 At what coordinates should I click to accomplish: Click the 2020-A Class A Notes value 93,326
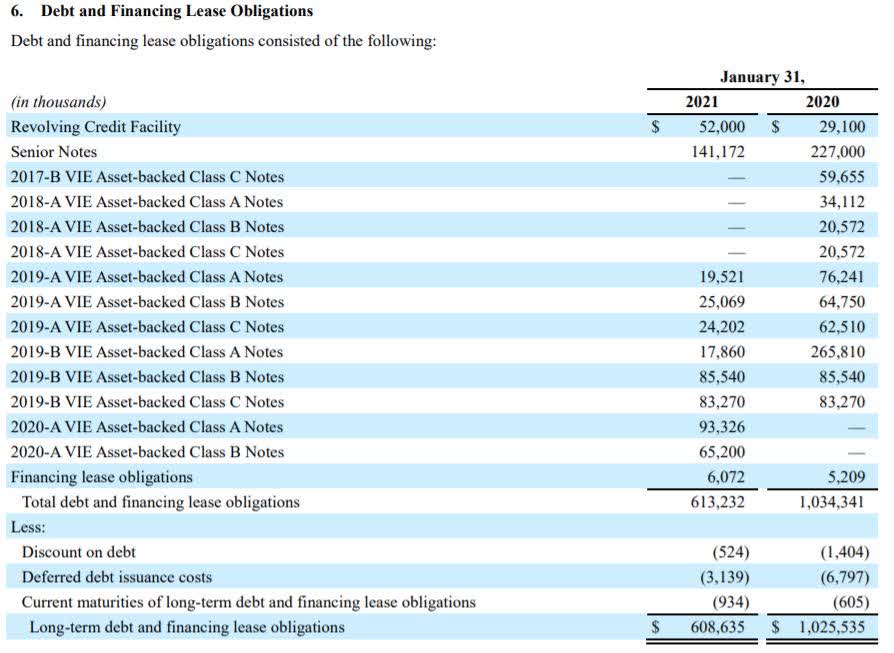tap(722, 427)
